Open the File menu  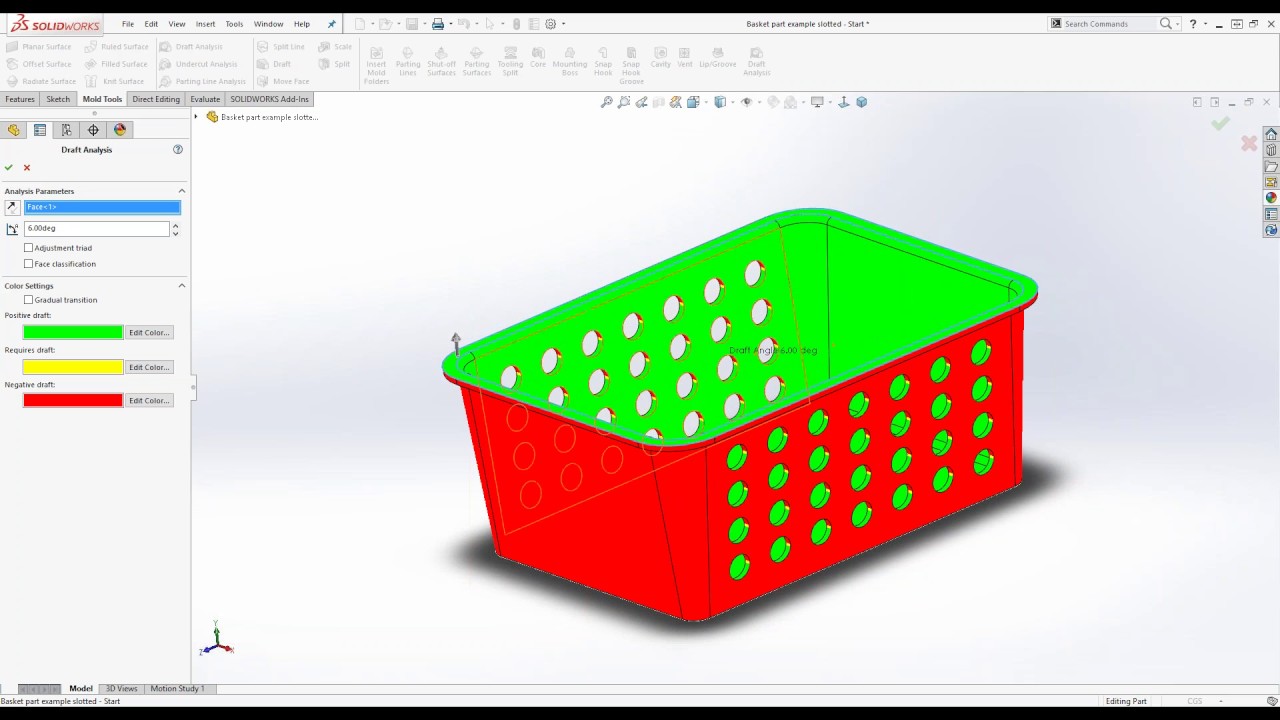pyautogui.click(x=128, y=24)
